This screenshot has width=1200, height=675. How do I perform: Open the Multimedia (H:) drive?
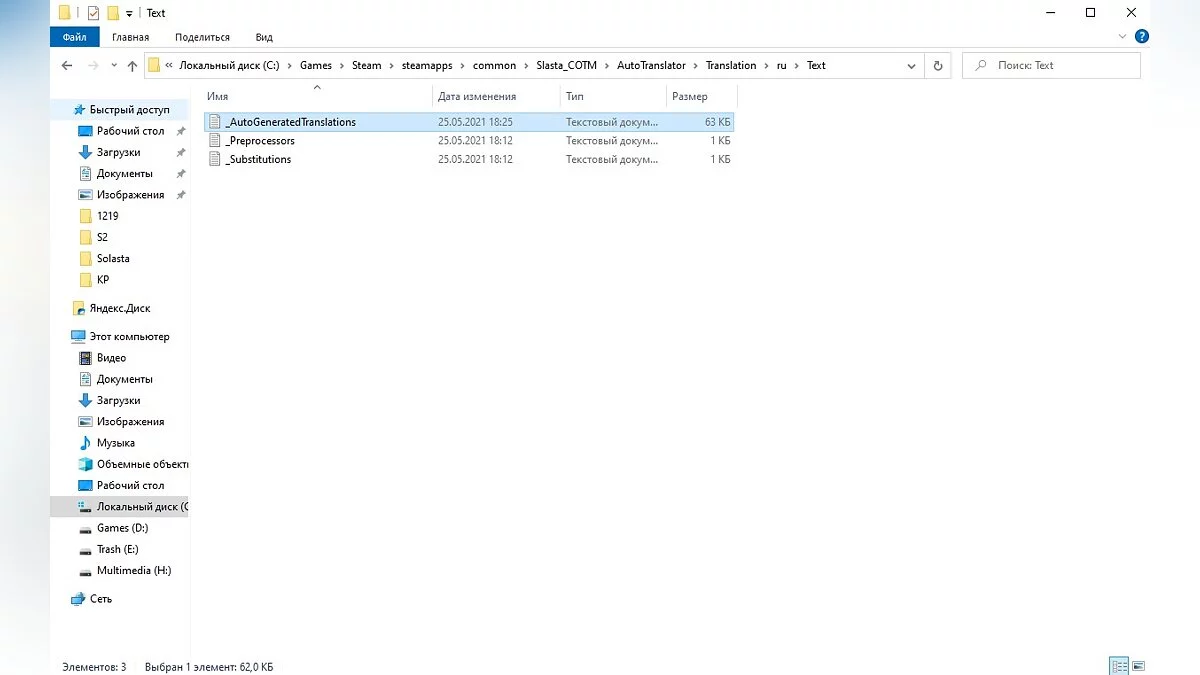(x=133, y=570)
